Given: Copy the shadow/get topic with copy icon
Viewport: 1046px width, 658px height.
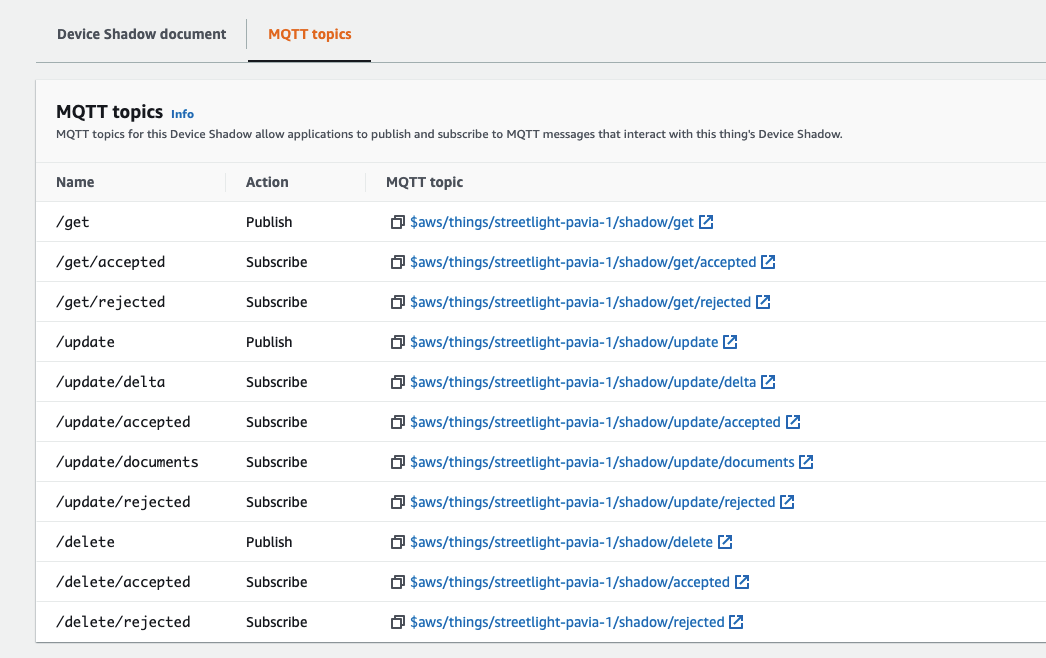Looking at the screenshot, I should click(397, 222).
